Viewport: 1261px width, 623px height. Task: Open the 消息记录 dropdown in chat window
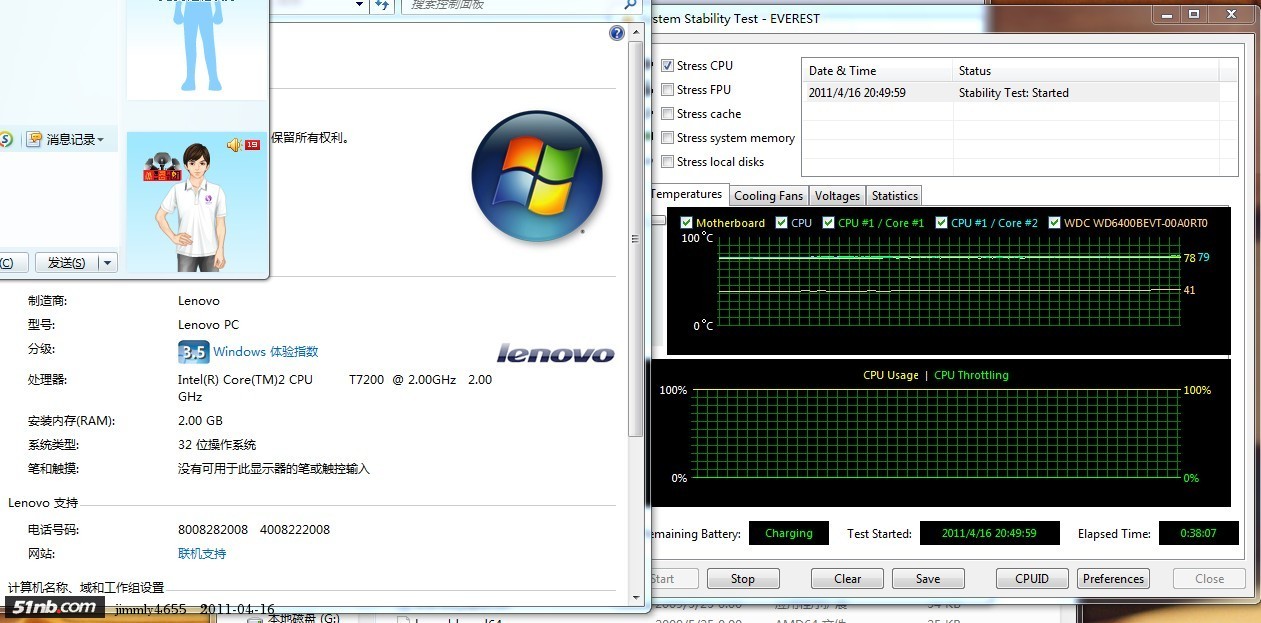click(101, 140)
